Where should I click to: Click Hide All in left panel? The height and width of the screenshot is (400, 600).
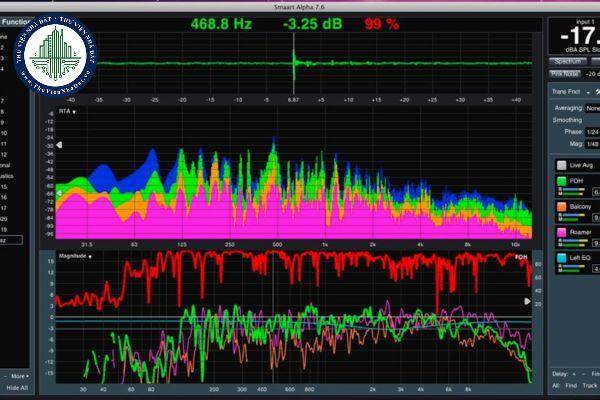click(x=17, y=388)
